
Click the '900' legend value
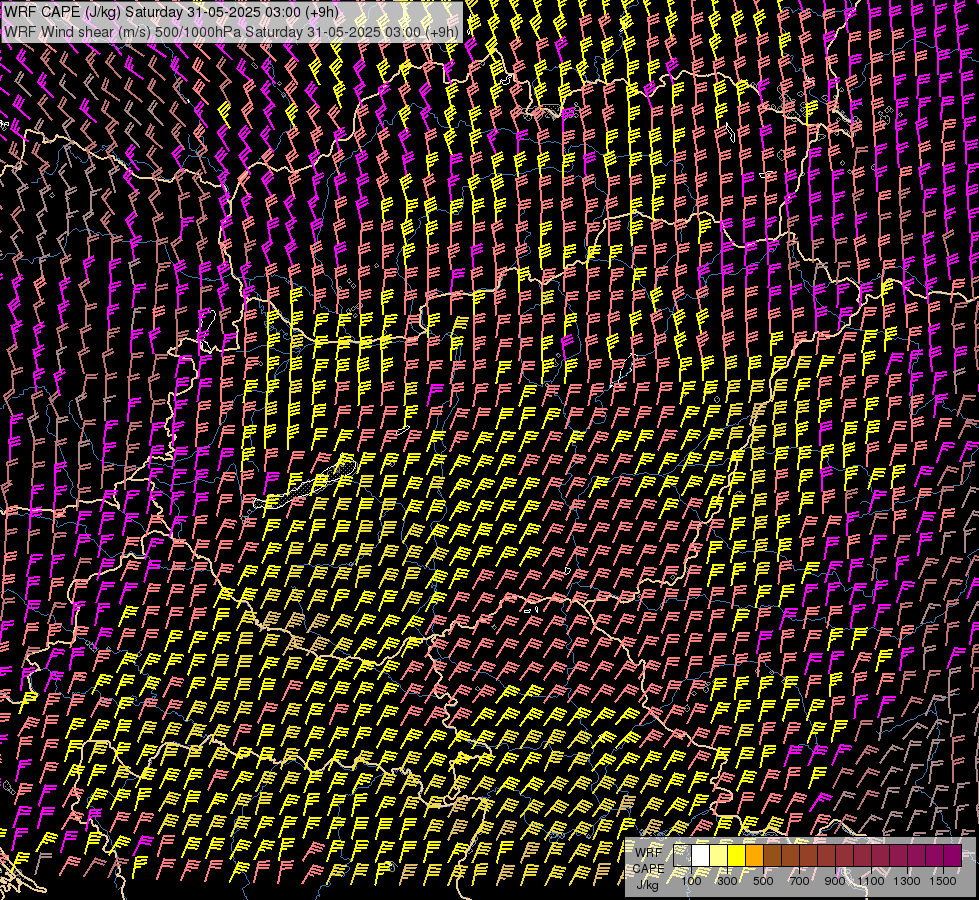(835, 881)
